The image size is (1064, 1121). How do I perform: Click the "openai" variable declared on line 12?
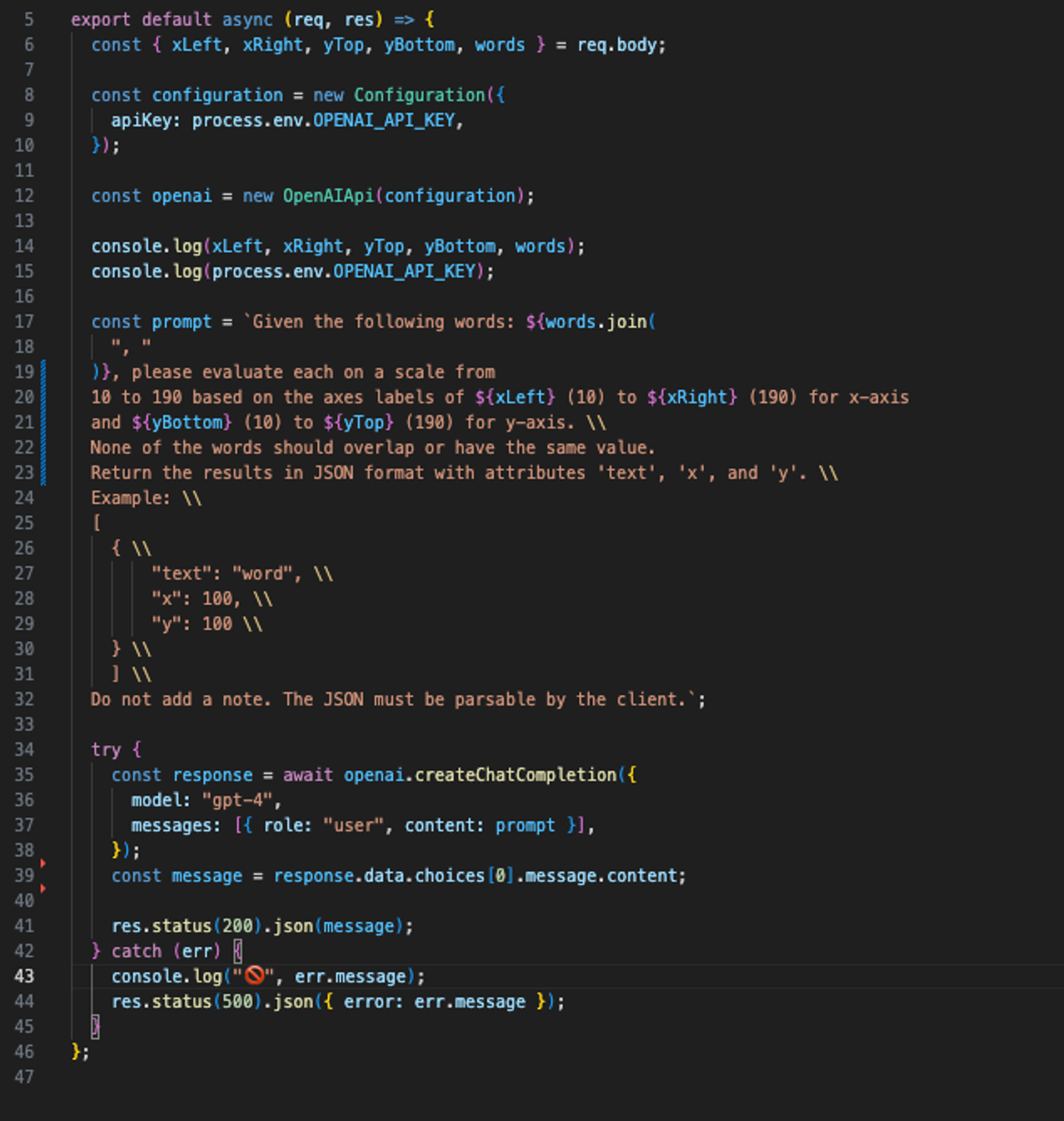click(x=182, y=196)
